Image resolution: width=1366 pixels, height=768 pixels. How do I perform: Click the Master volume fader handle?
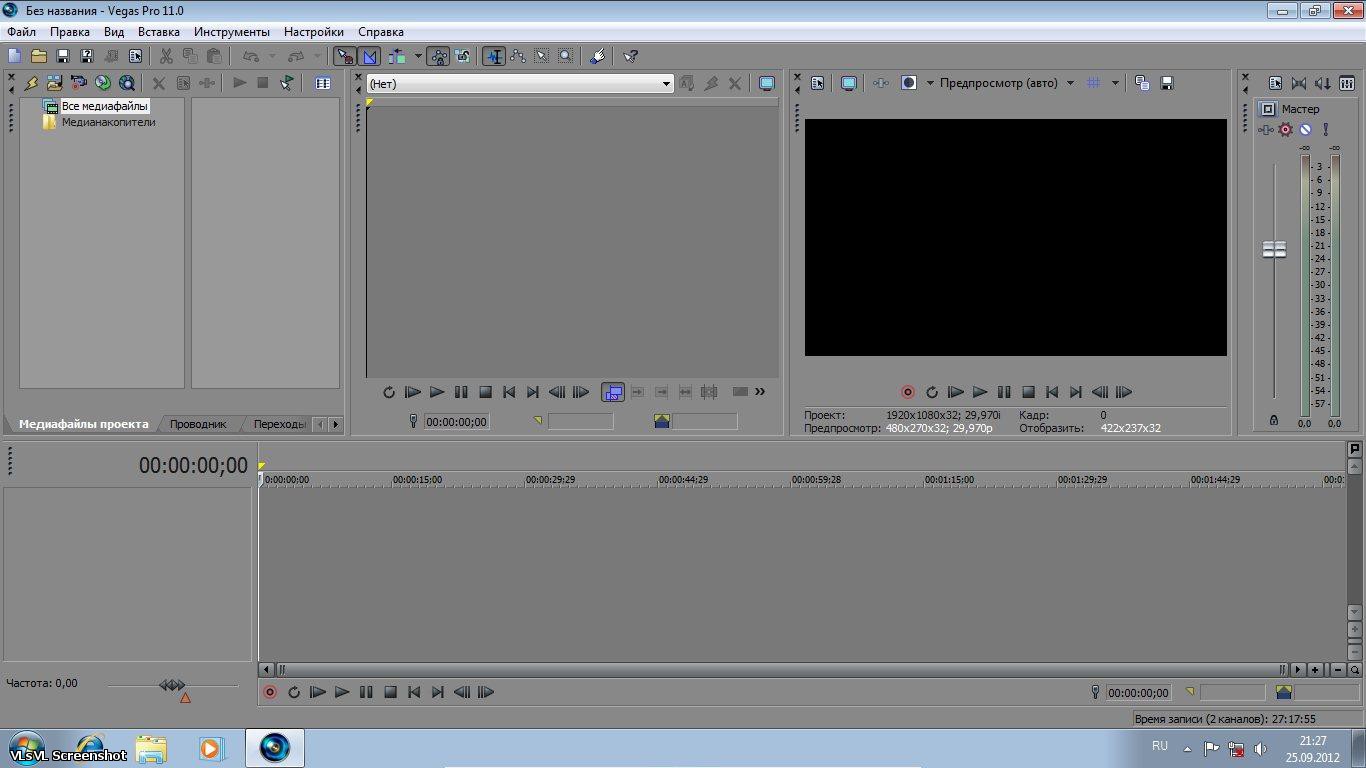tap(1274, 249)
